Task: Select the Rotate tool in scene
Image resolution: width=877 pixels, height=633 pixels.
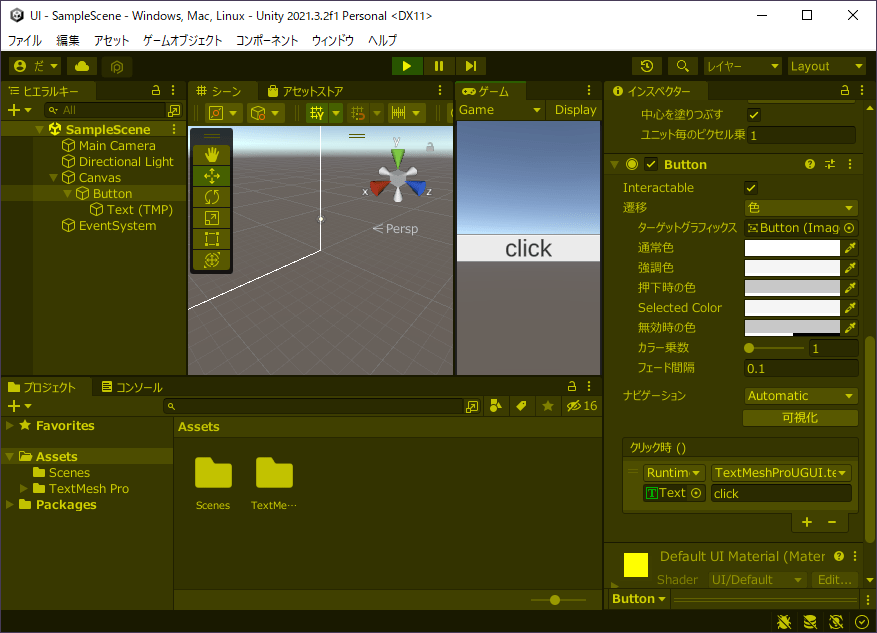Action: click(x=211, y=197)
